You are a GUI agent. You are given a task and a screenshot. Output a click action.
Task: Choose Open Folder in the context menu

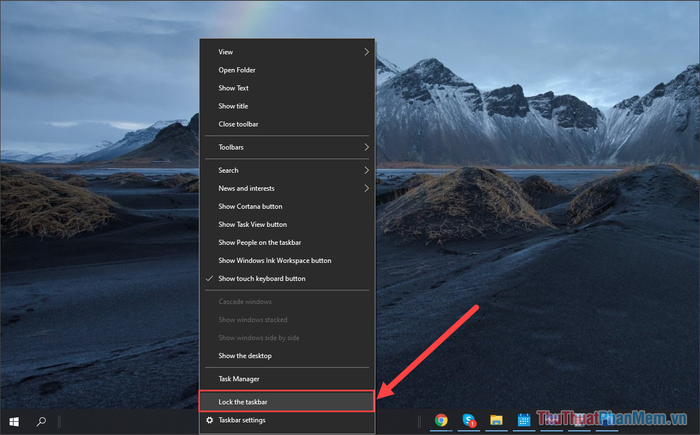287,70
